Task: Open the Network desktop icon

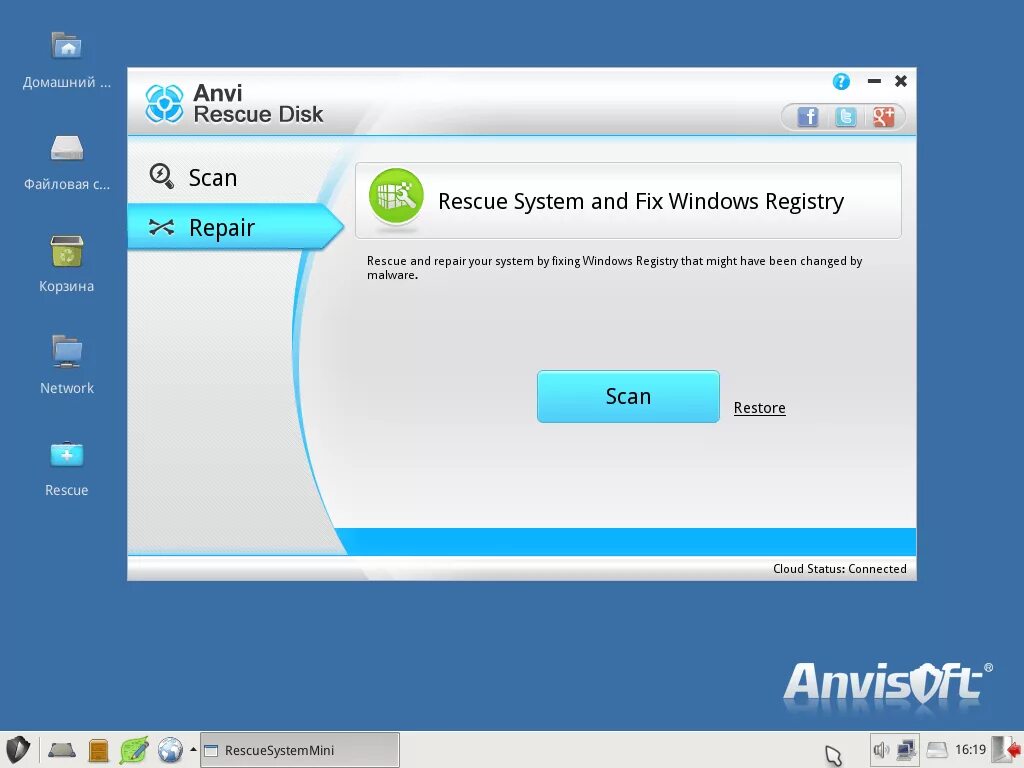Action: click(67, 364)
